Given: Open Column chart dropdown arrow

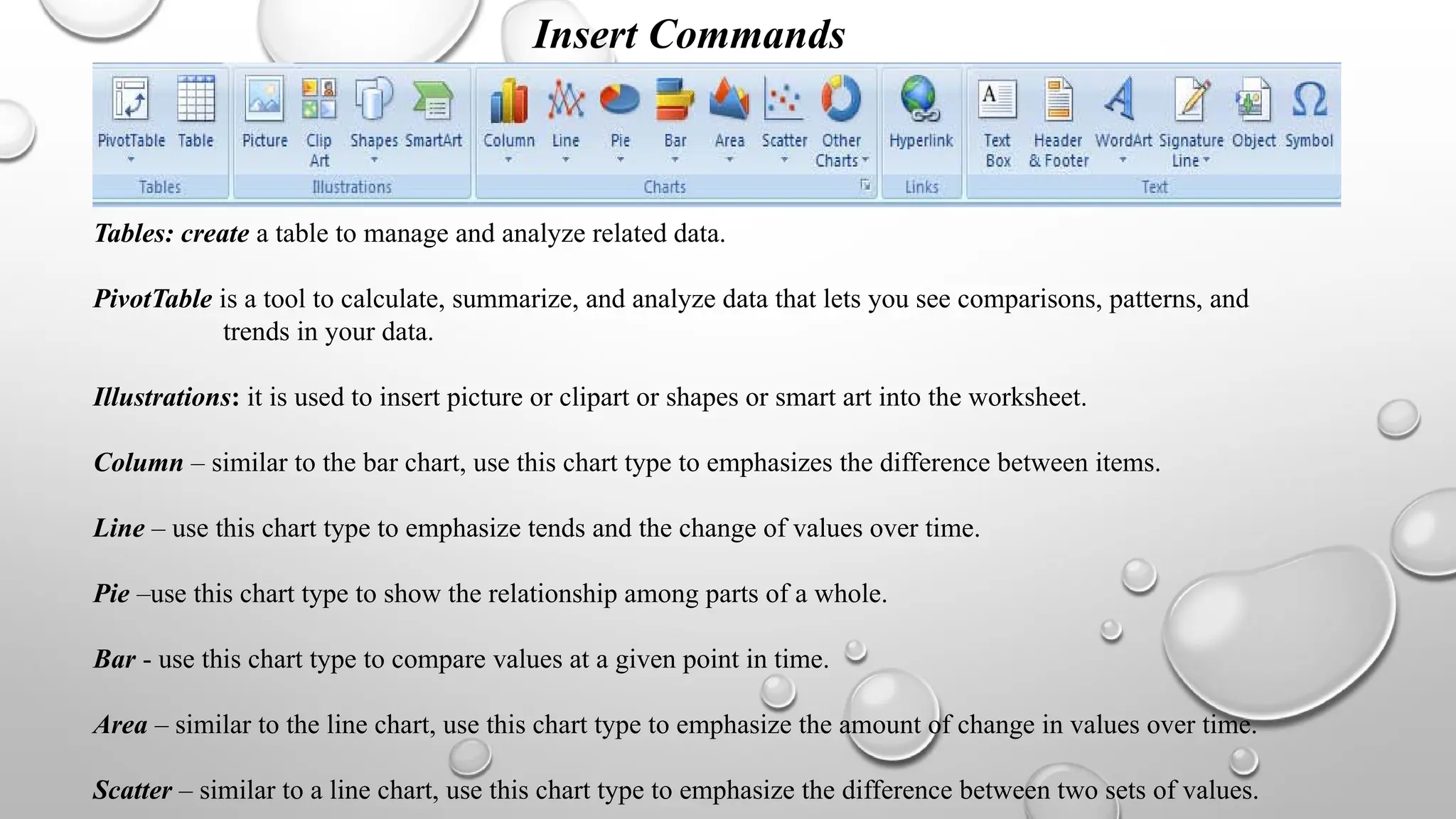Looking at the screenshot, I should tap(508, 160).
